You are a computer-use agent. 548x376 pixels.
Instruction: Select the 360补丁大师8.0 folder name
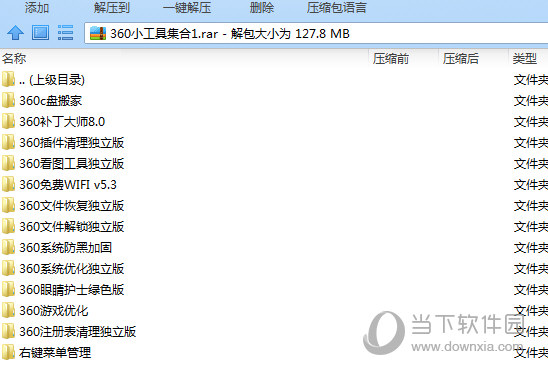[x=62, y=122]
